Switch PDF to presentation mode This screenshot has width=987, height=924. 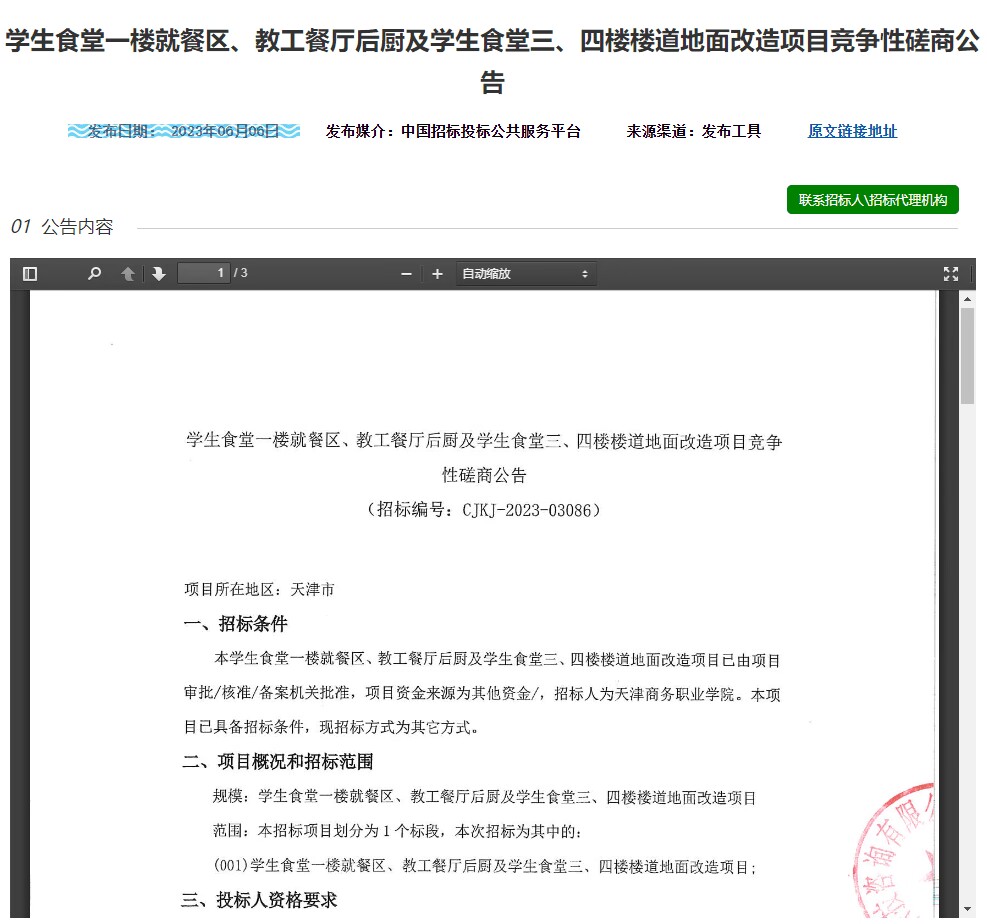[950, 274]
